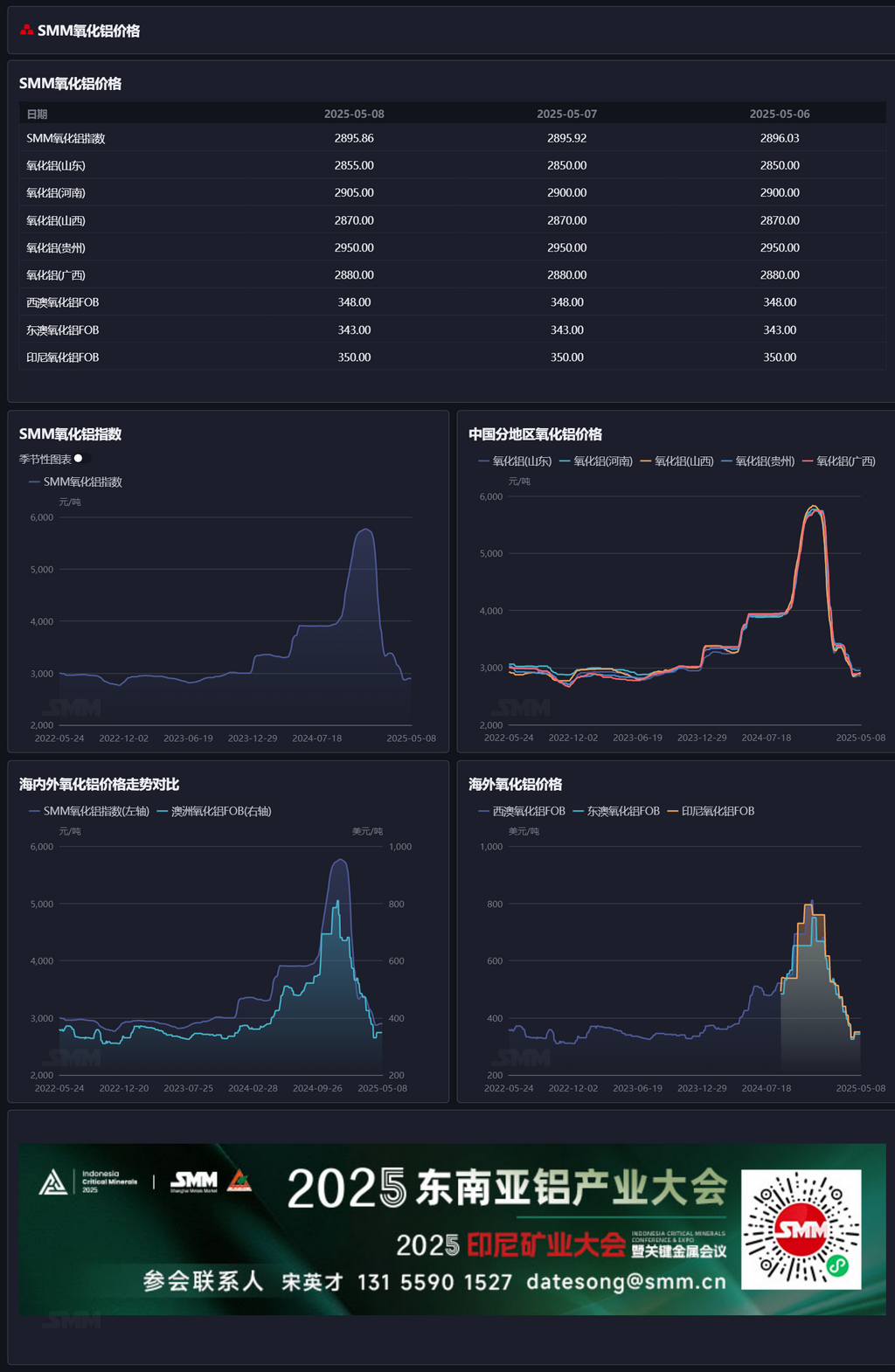Click the 氧化铝(山西) row label in table
Image resolution: width=895 pixels, height=1372 pixels.
56,221
